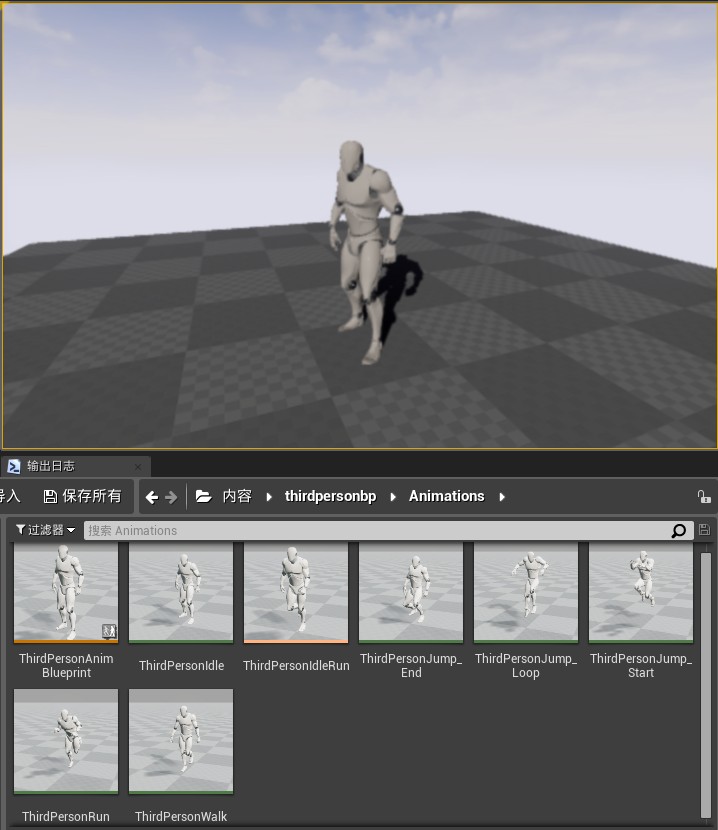
Task: Click the save search icon beside the search box
Action: (704, 530)
